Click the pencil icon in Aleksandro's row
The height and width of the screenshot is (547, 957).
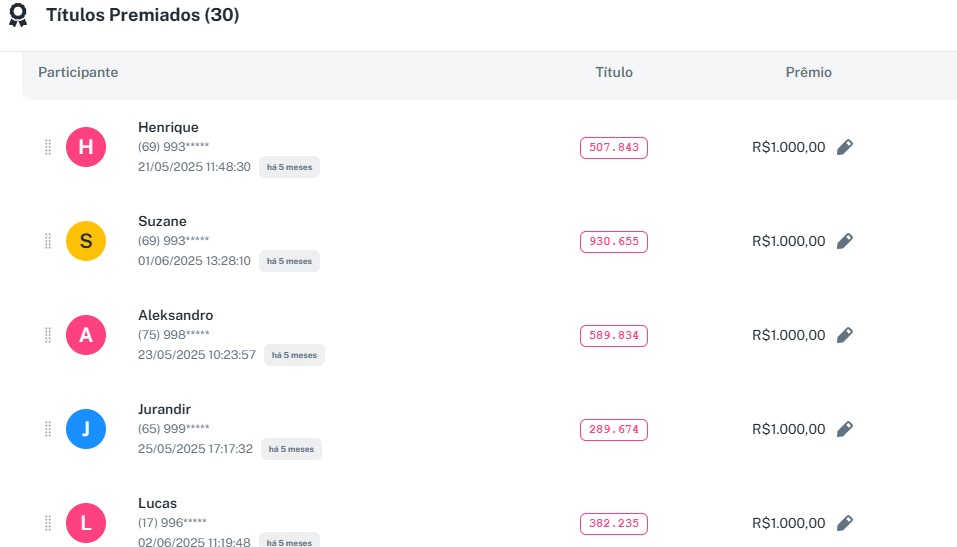pyautogui.click(x=845, y=335)
